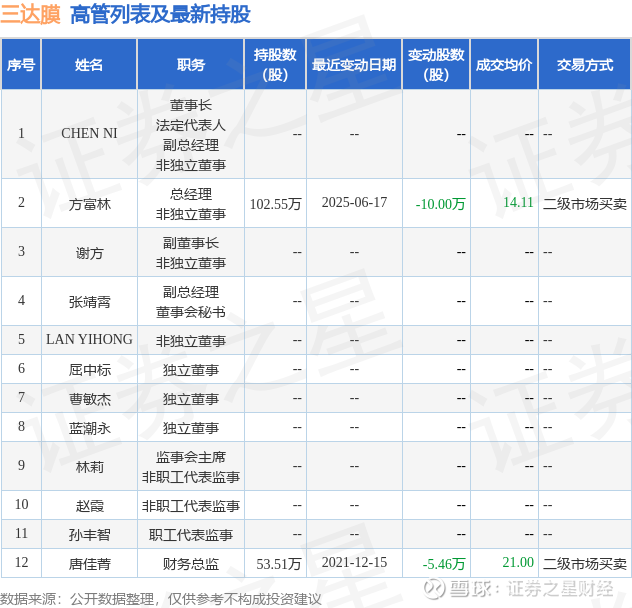
Task: Click the name CHEN NI
Action: pos(89,133)
